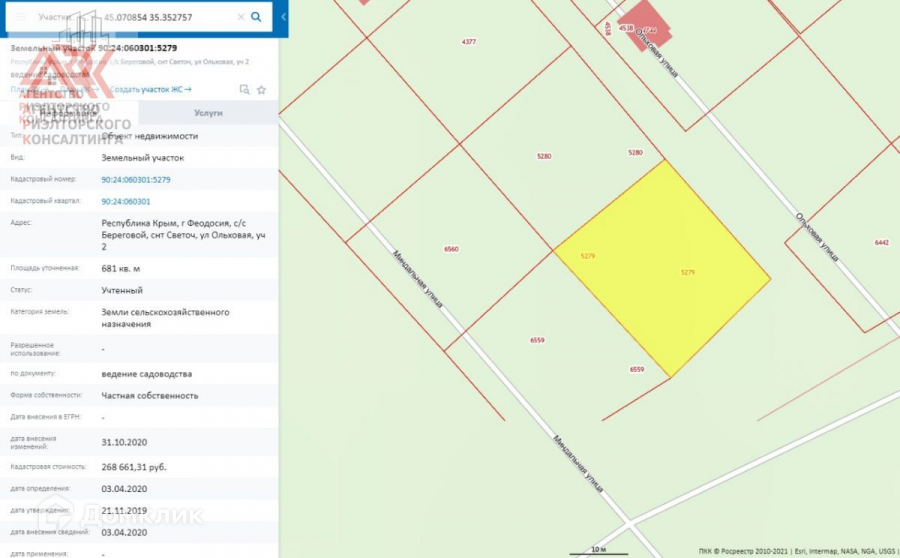Open the hamburger menu in search bar

(x=20, y=18)
